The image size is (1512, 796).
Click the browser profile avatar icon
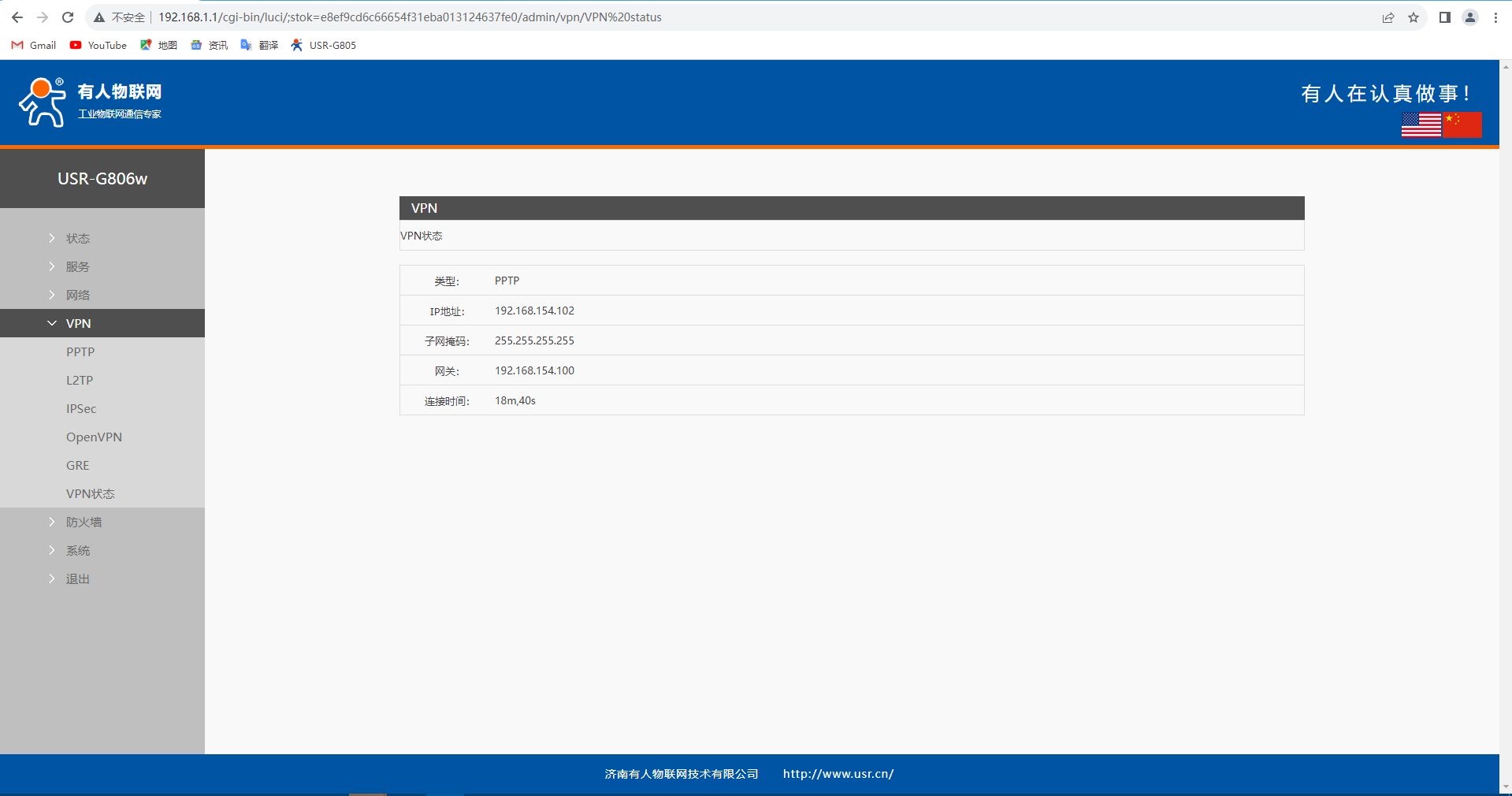click(x=1469, y=17)
